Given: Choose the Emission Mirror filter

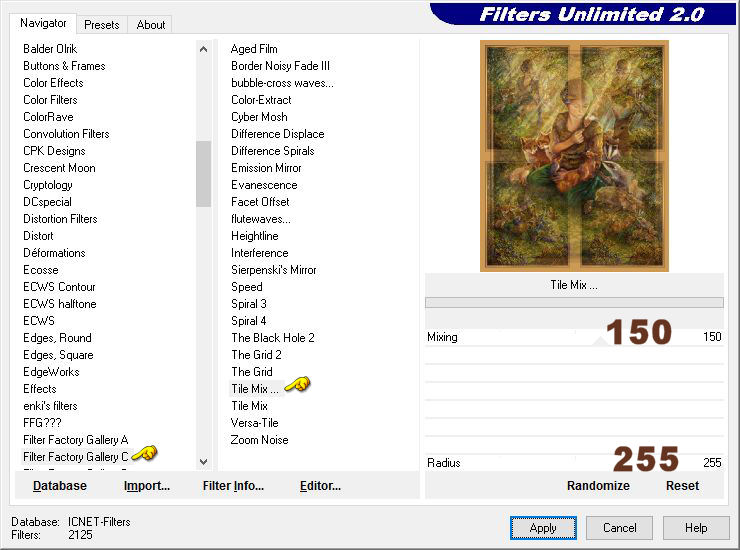Looking at the screenshot, I should coord(266,168).
